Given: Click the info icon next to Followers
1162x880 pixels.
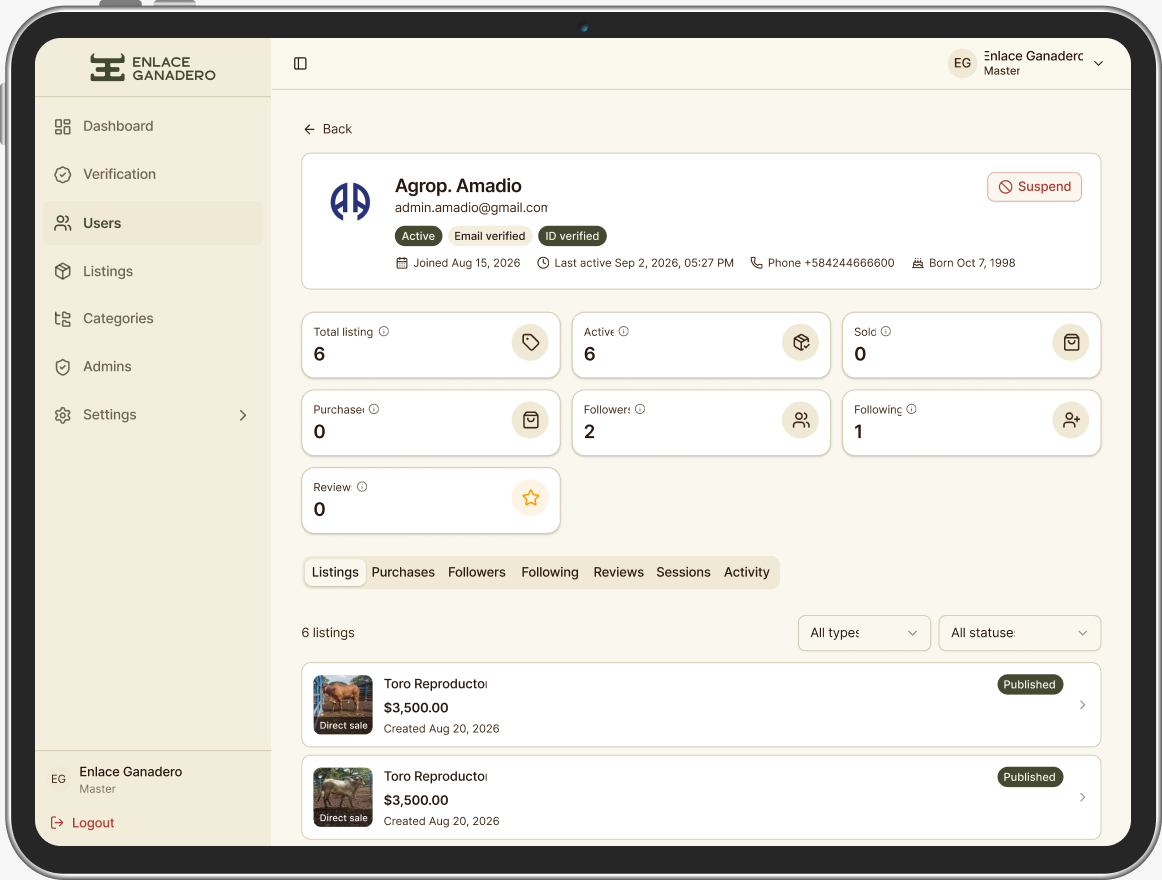Looking at the screenshot, I should point(640,409).
